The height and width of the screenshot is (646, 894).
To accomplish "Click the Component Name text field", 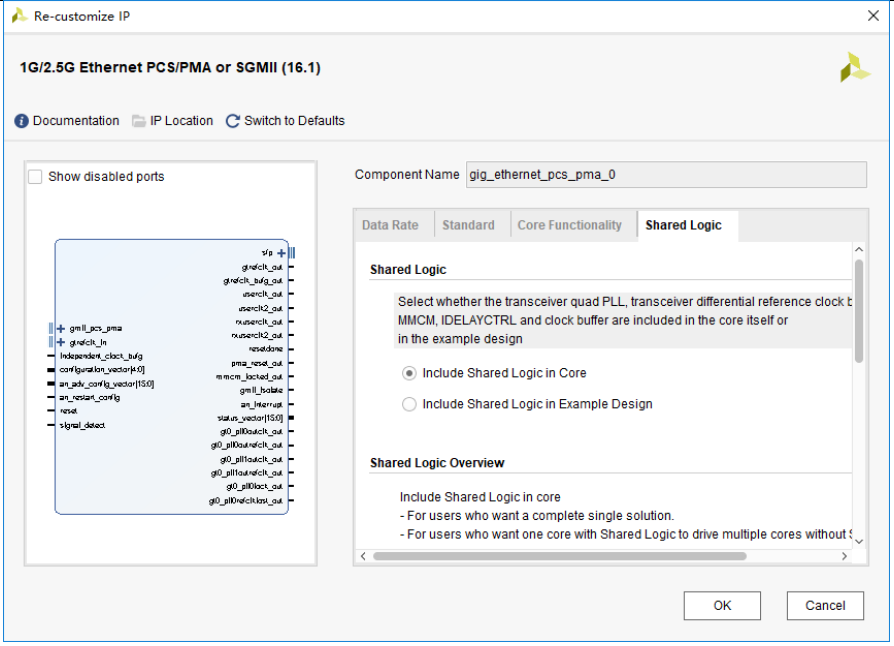I will click(666, 174).
